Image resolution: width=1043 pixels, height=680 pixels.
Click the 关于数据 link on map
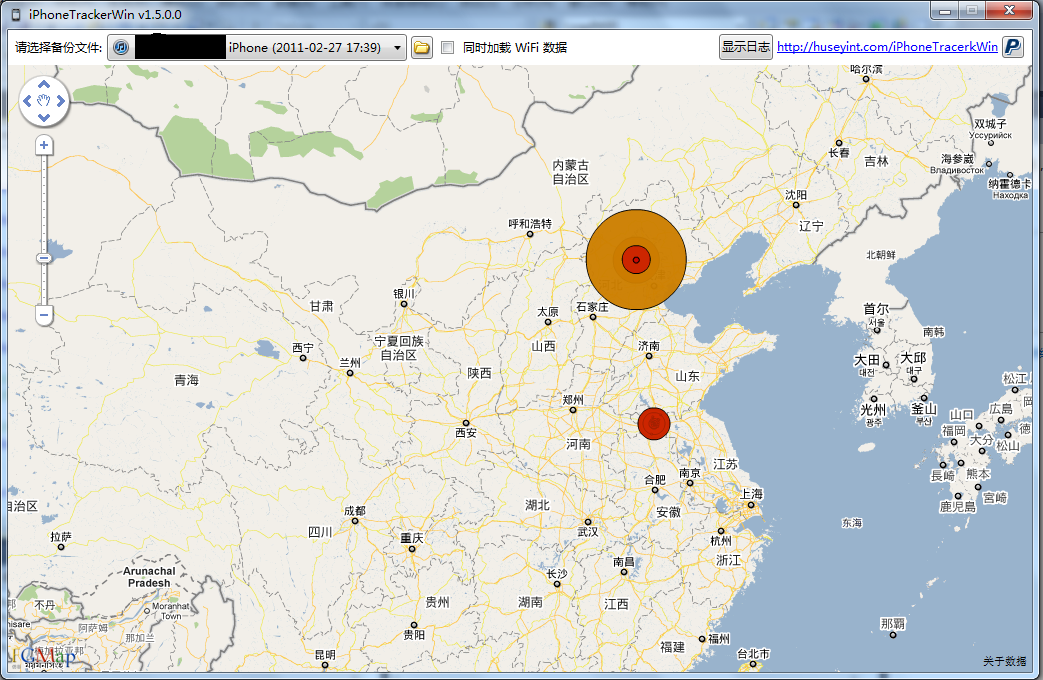[x=1004, y=661]
